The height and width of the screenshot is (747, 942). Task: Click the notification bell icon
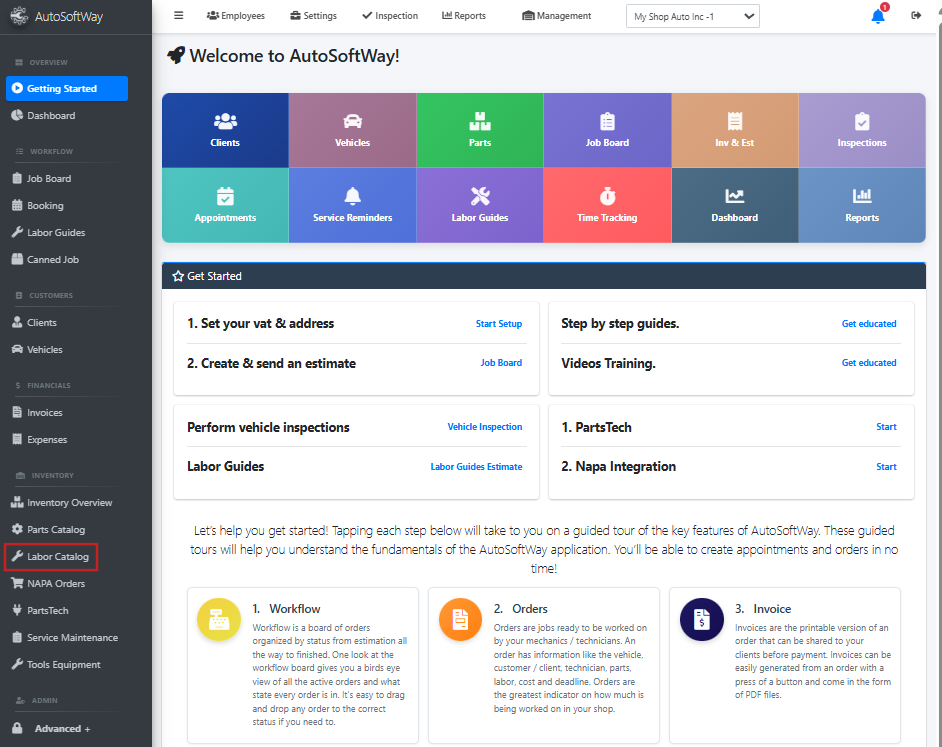(877, 16)
